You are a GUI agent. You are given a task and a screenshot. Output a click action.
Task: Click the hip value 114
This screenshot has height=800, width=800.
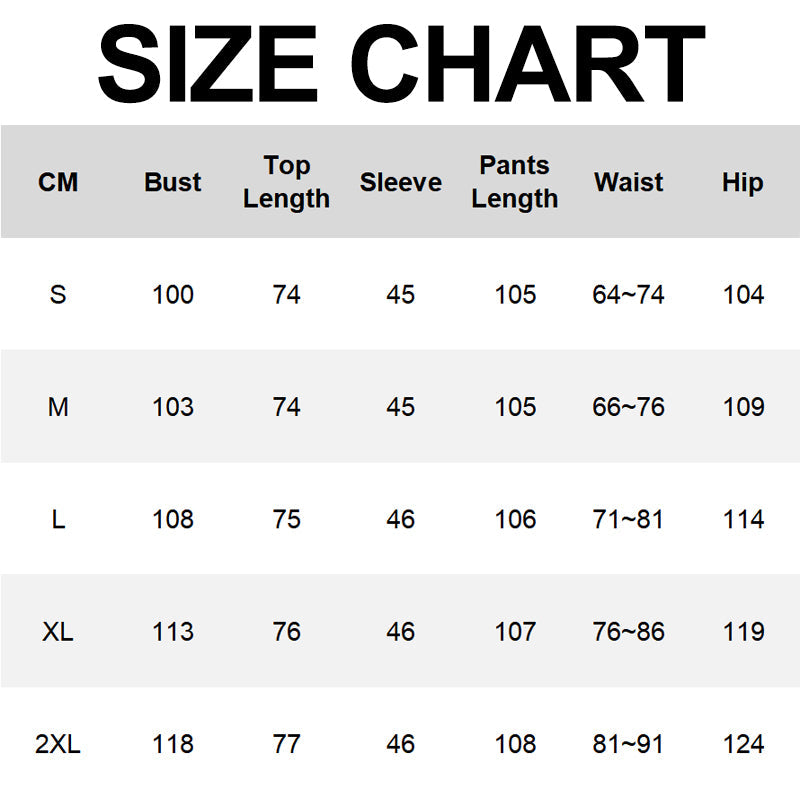pyautogui.click(x=743, y=520)
